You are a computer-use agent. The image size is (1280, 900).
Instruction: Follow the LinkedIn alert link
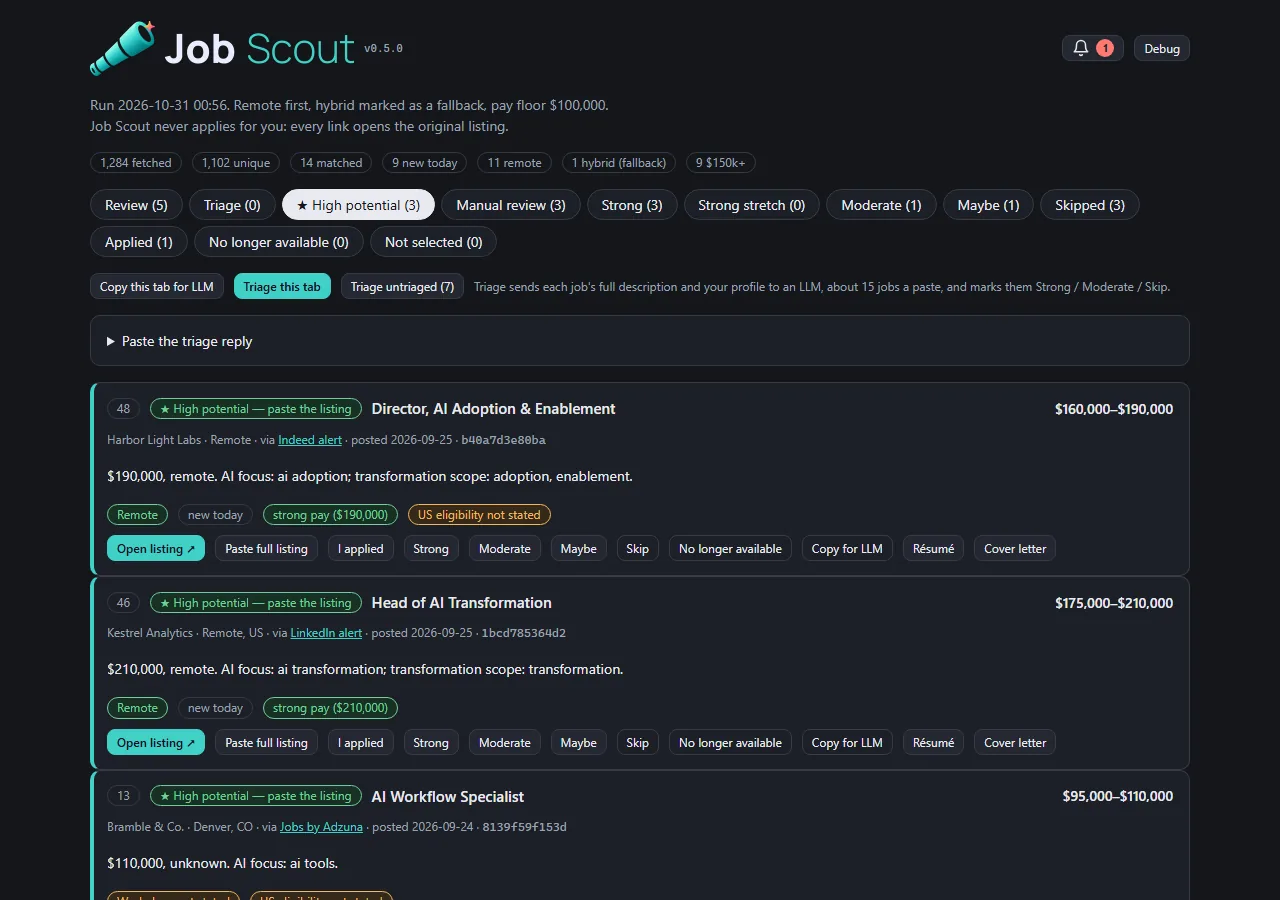tap(326, 633)
